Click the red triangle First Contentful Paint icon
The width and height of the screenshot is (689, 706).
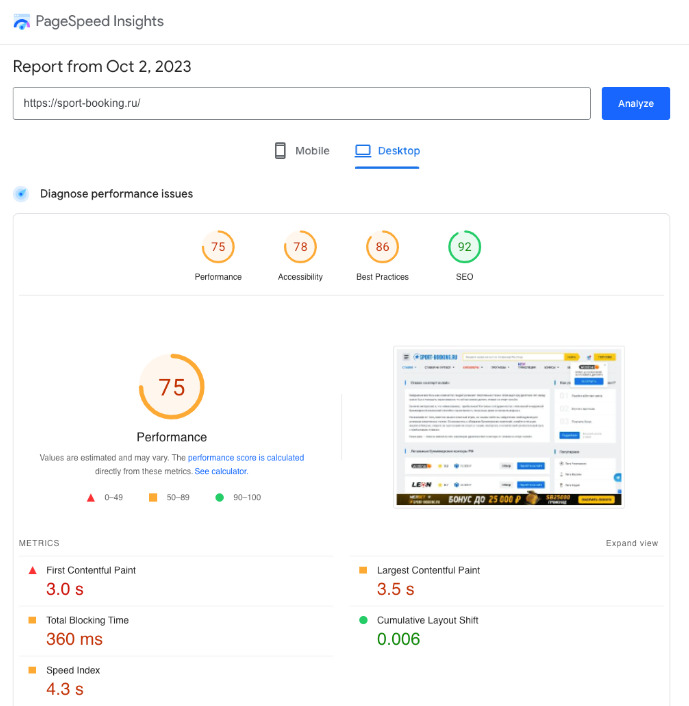point(33,570)
